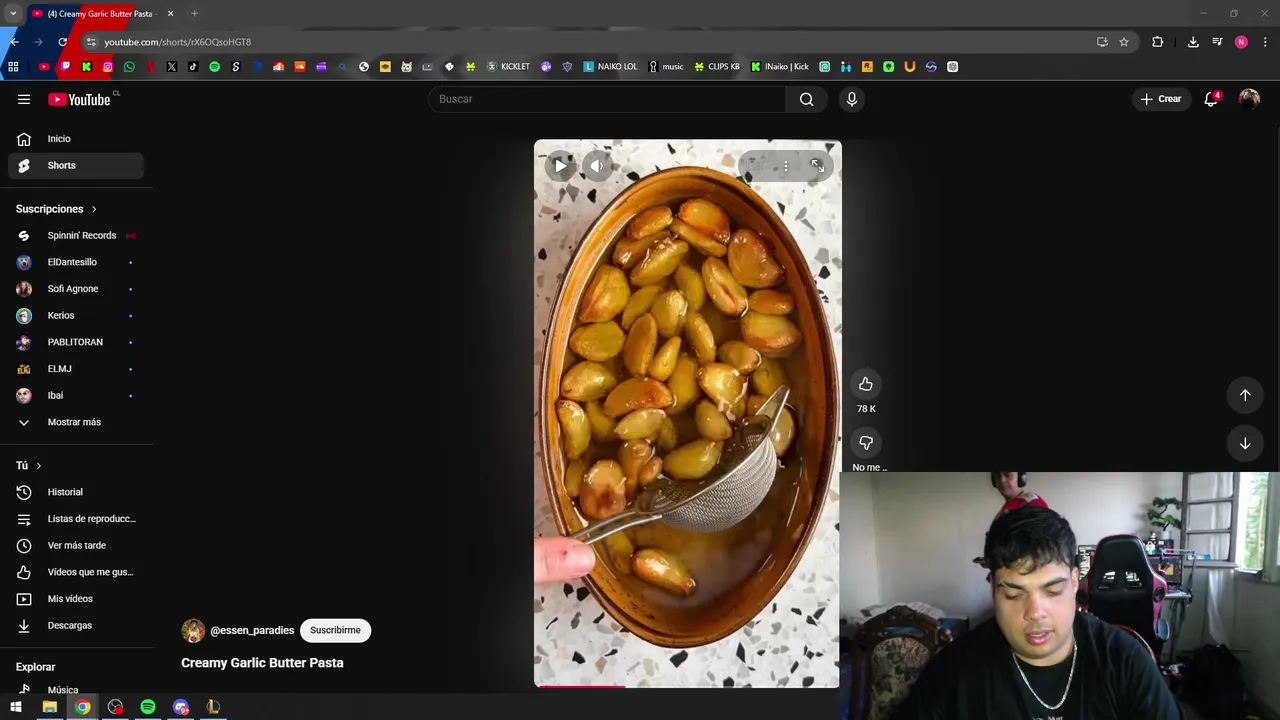Image resolution: width=1280 pixels, height=720 pixels.
Task: Open League of Legends taskbar icon
Action: tap(213, 707)
